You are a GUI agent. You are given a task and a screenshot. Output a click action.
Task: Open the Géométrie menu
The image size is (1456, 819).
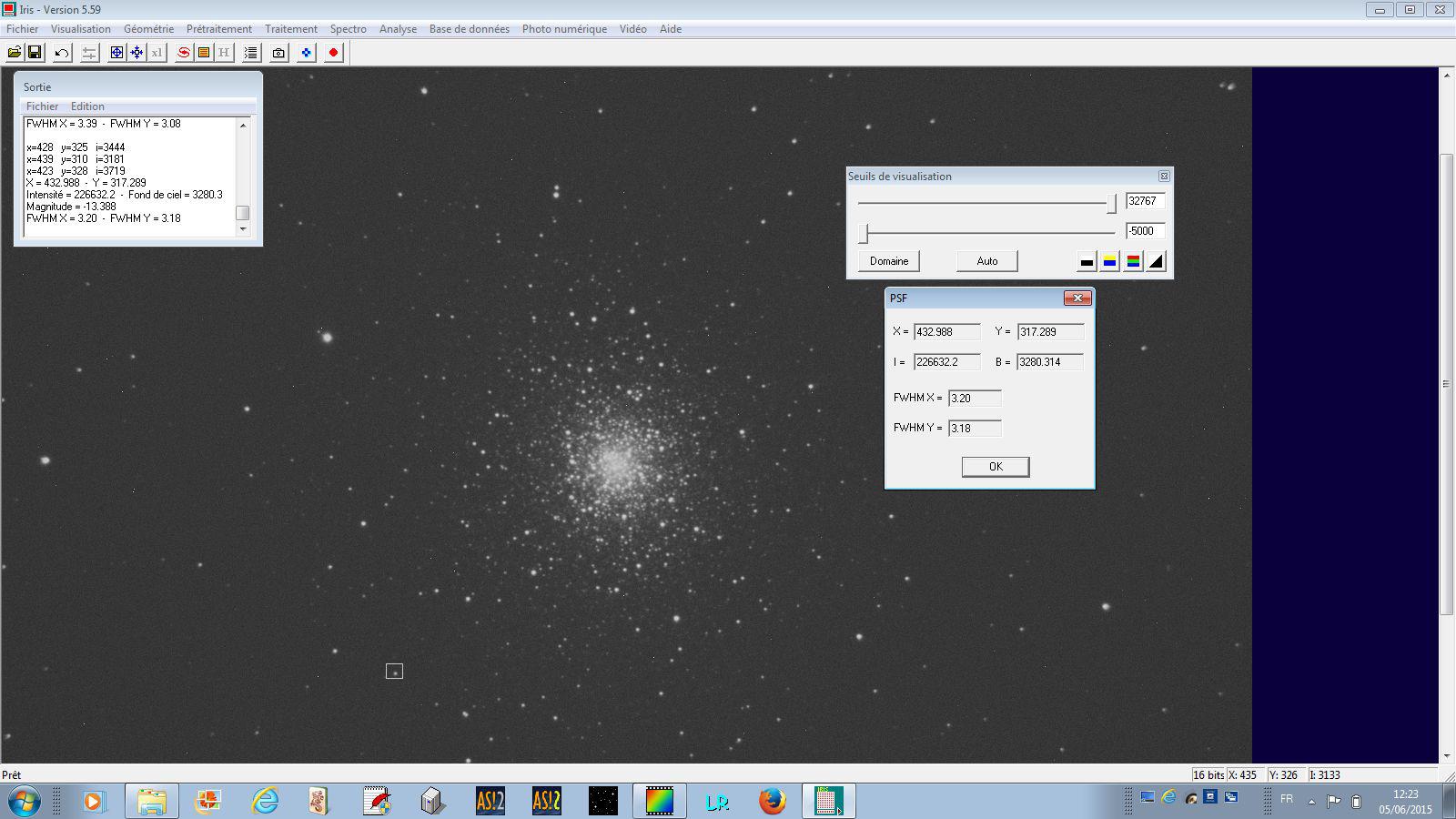[x=148, y=29]
